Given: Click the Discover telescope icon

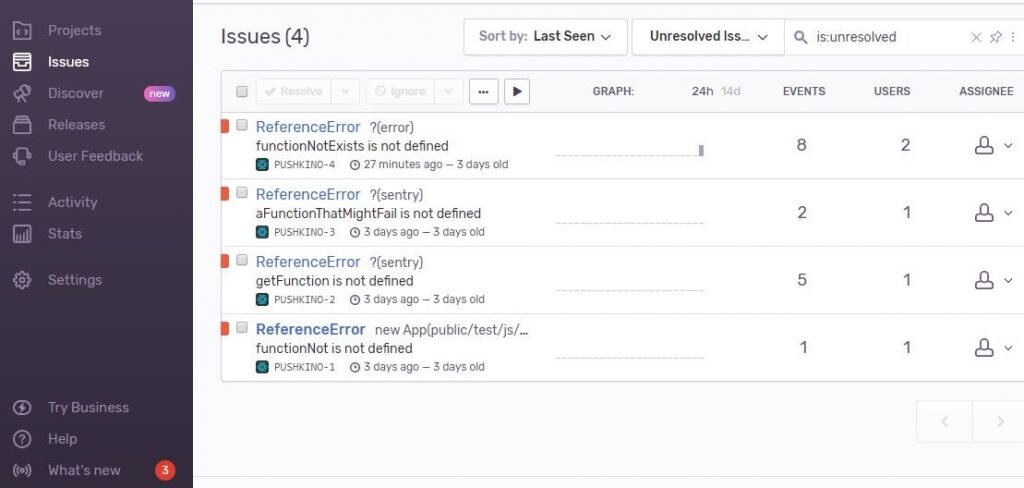Looking at the screenshot, I should click(22, 93).
